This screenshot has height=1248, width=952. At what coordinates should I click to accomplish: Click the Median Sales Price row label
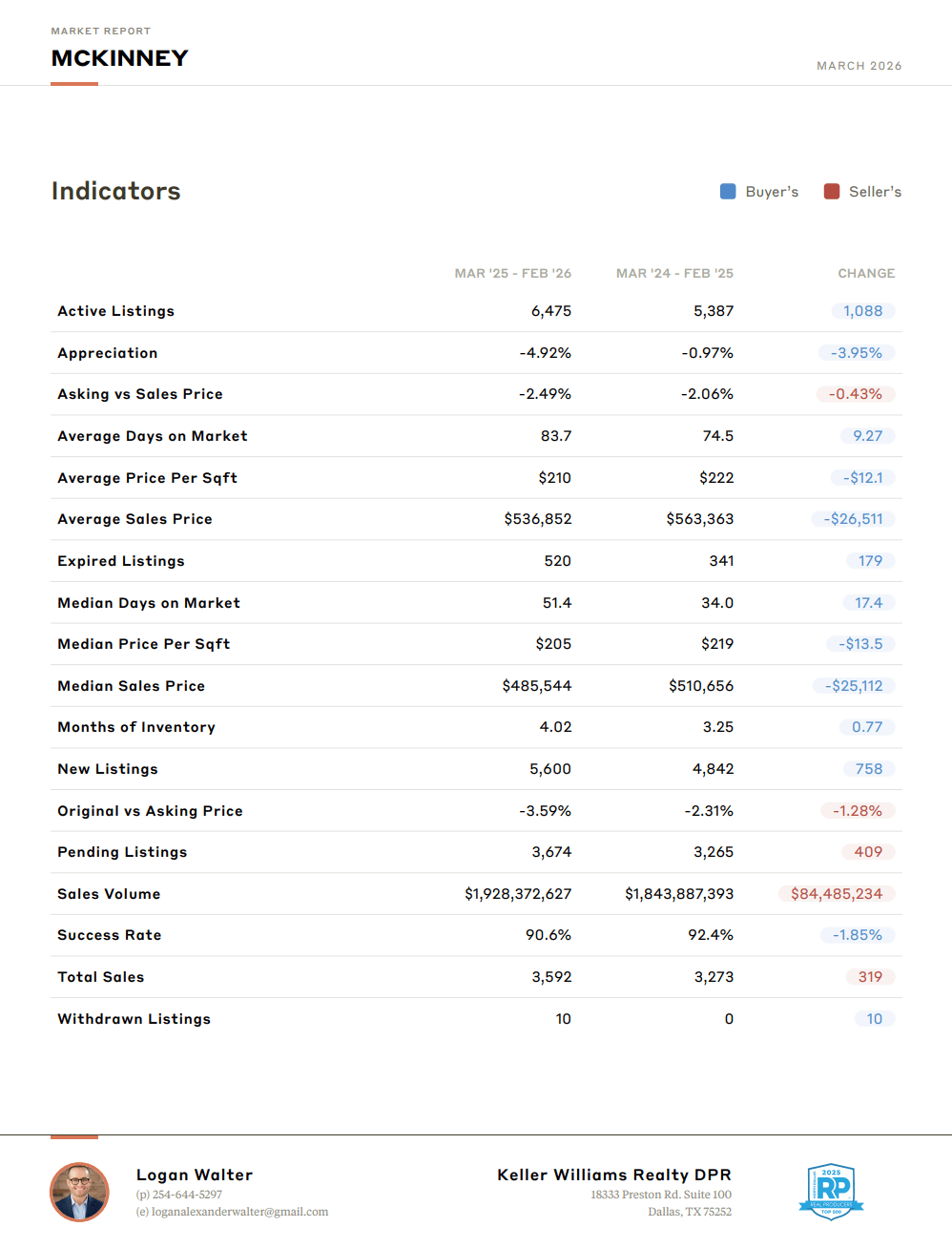pos(131,686)
